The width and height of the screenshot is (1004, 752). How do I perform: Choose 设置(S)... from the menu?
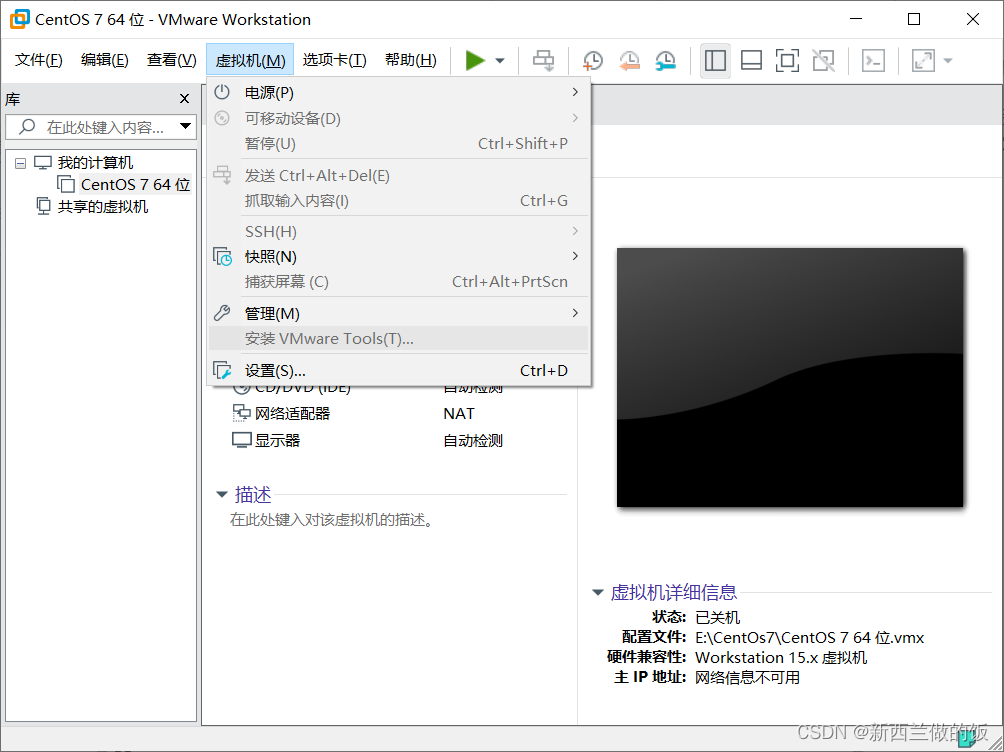[x=398, y=371]
